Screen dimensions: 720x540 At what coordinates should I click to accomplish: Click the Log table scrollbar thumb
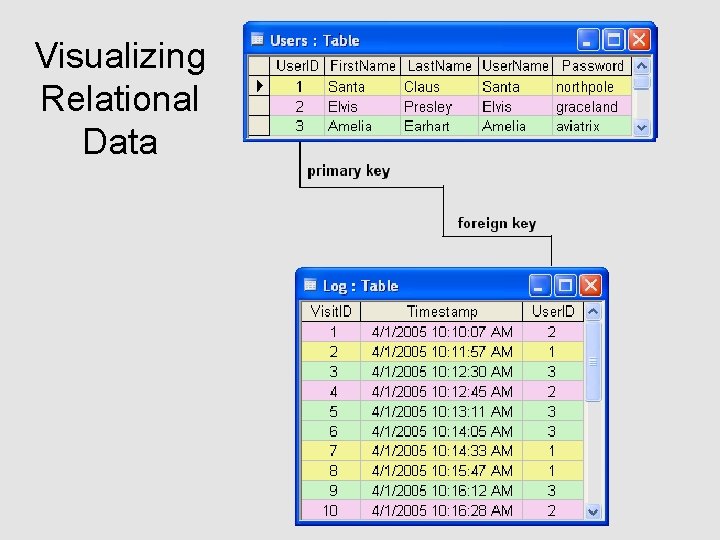593,361
